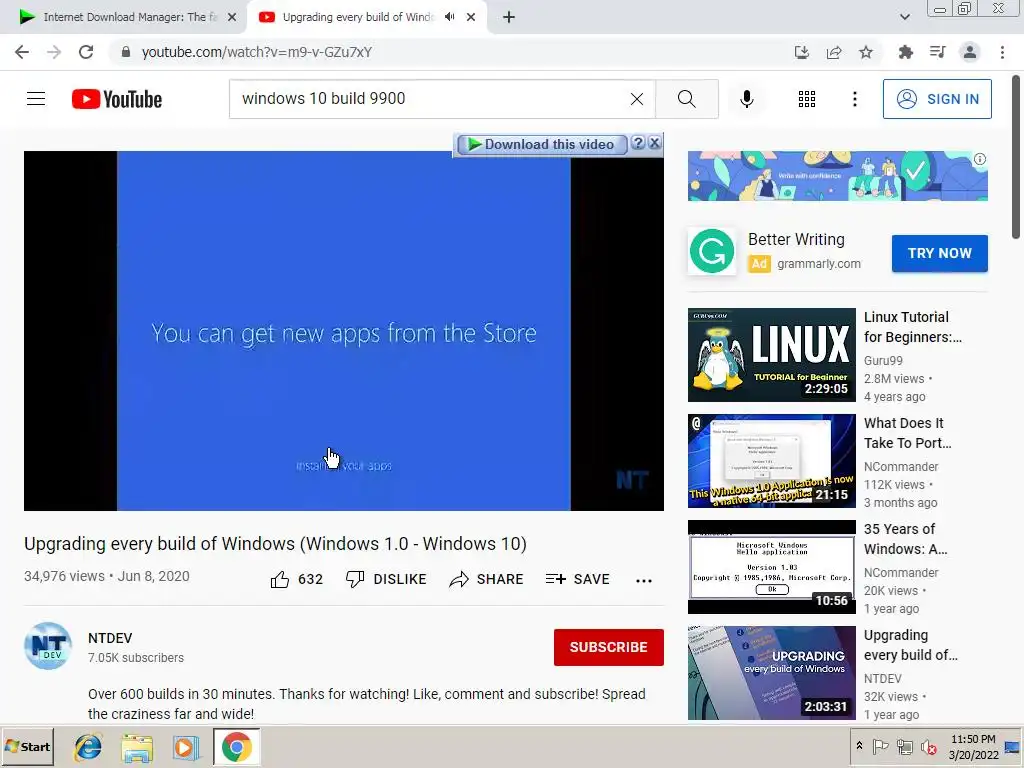Open the Windows Start menu

tap(27, 746)
